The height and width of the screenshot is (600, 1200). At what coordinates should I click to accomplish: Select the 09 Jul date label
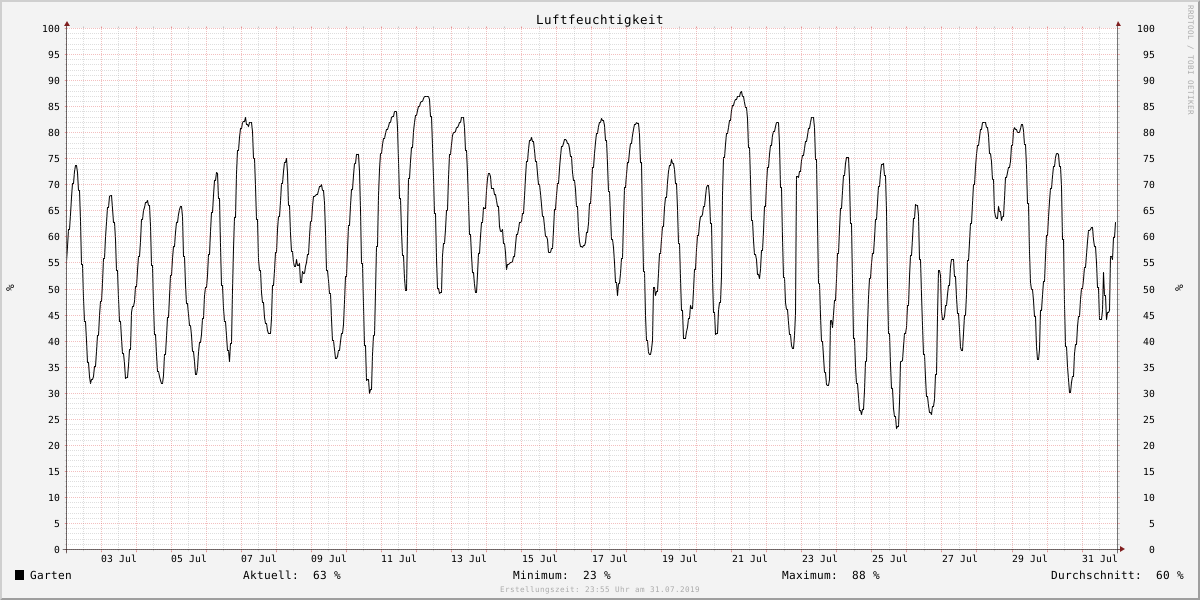coord(329,558)
